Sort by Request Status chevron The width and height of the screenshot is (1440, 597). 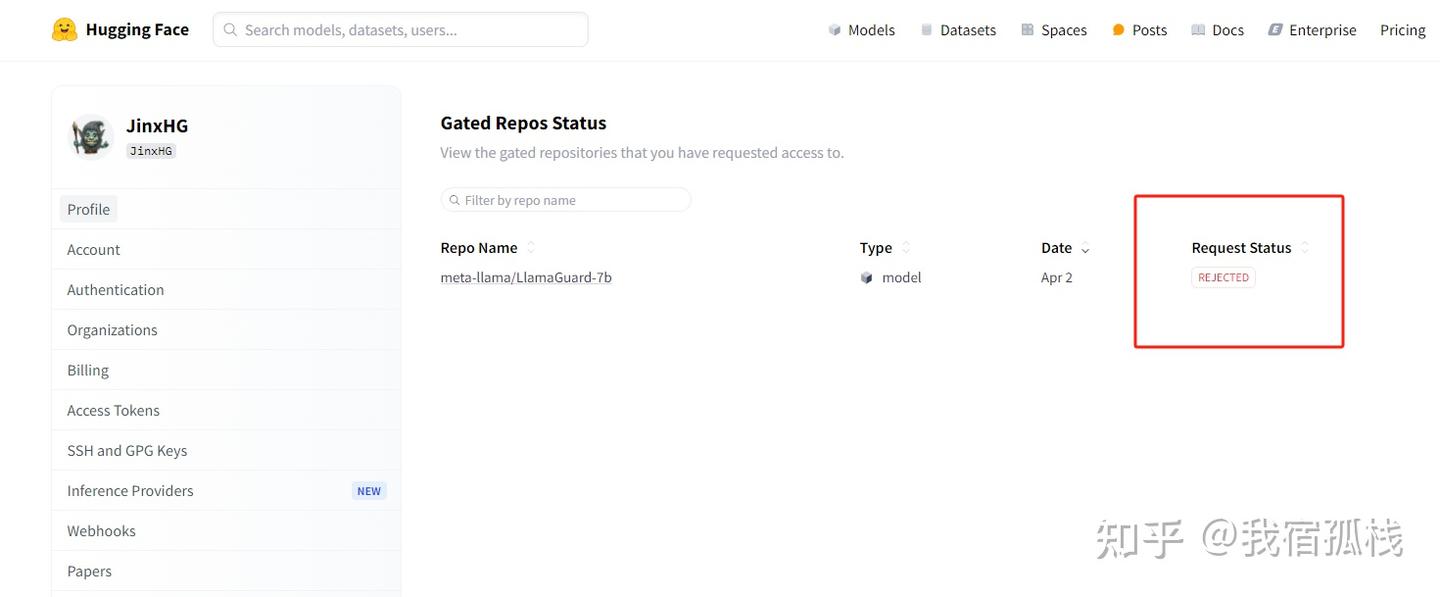pyautogui.click(x=1304, y=248)
